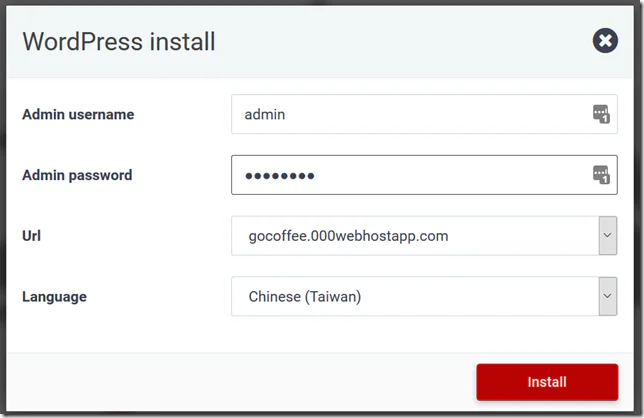Focus the Admin password input field
Image resolution: width=644 pixels, height=418 pixels.
(x=424, y=175)
